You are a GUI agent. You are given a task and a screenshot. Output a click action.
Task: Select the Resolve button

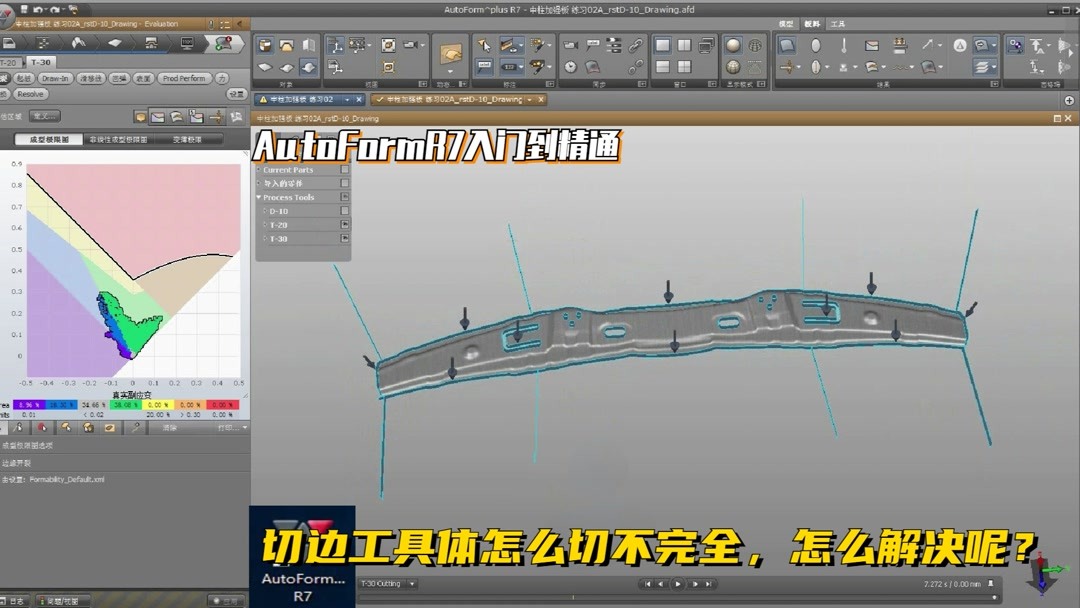pos(31,94)
